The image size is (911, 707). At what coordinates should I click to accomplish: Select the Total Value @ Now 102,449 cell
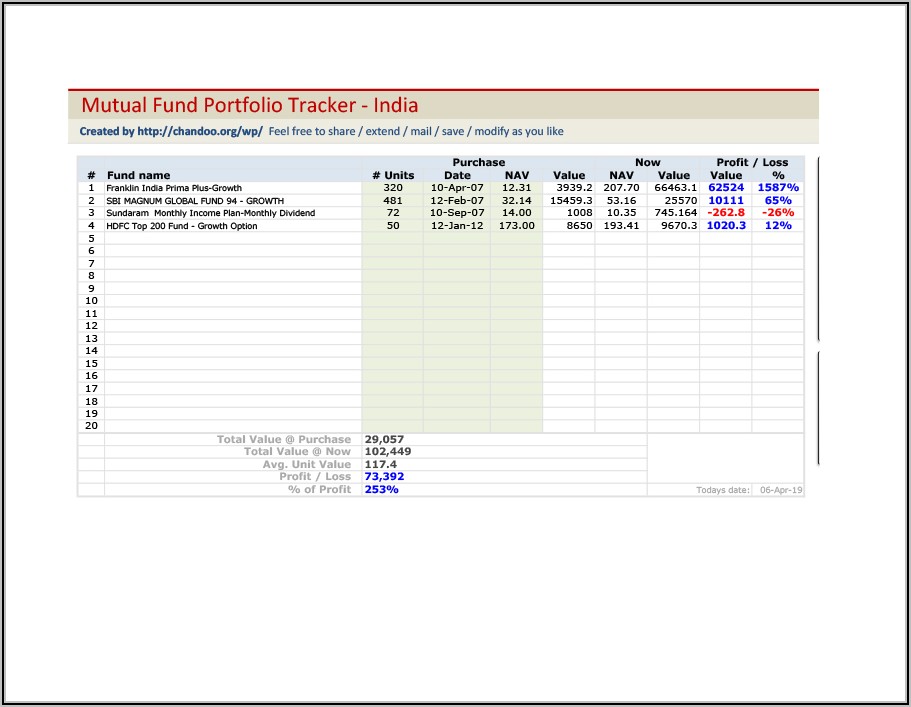(388, 452)
